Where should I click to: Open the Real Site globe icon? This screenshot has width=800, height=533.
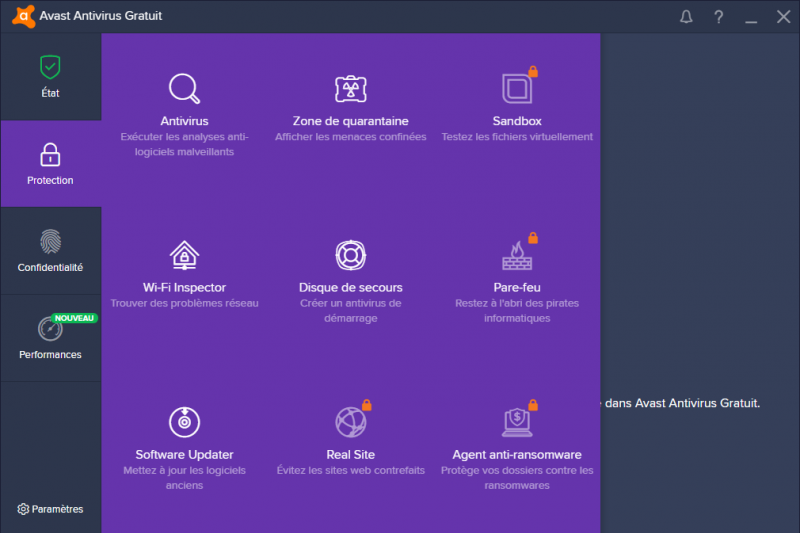point(351,422)
